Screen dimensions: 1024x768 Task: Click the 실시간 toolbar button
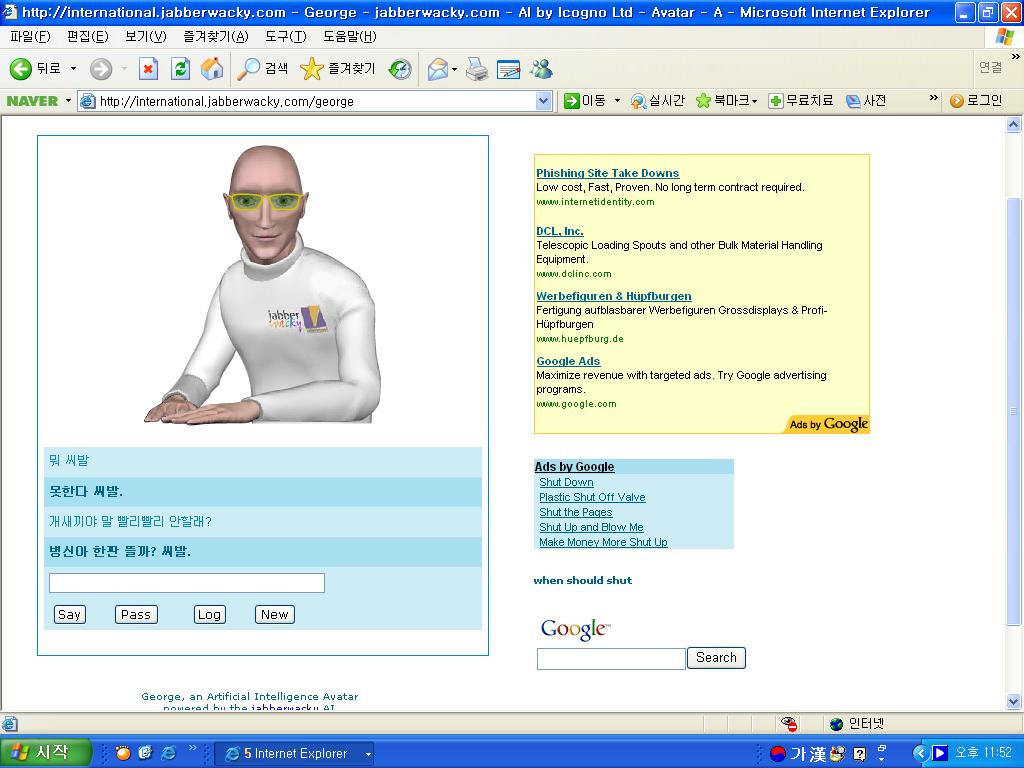658,101
